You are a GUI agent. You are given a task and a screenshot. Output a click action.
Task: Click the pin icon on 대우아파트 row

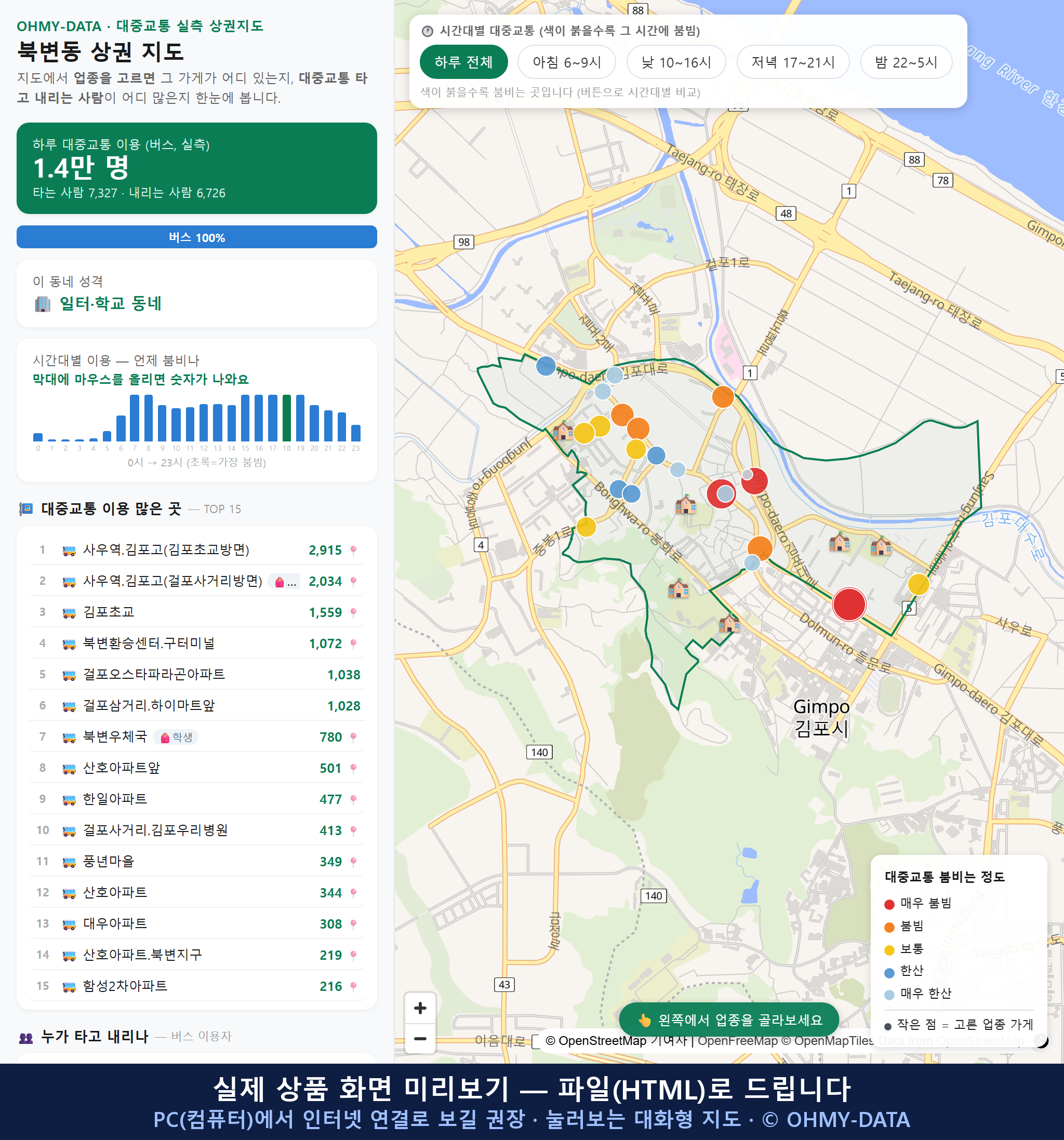tap(353, 924)
